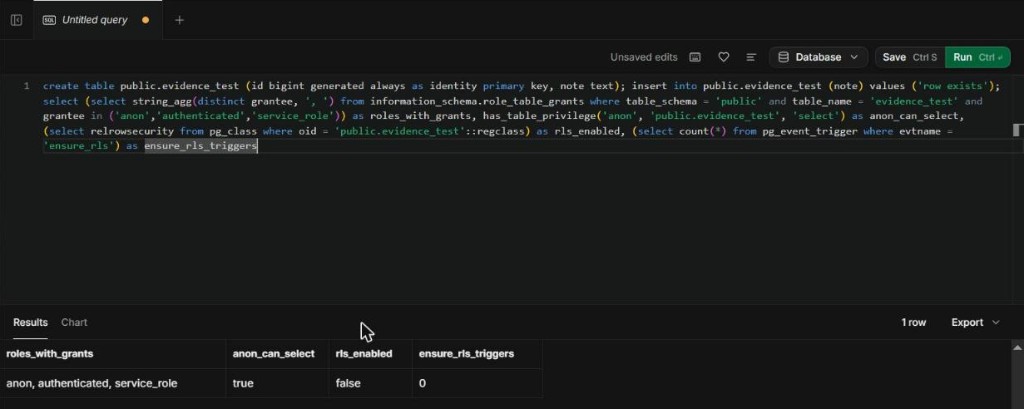This screenshot has height=409, width=1024.
Task: Open the Export dropdown
Action: 976,323
